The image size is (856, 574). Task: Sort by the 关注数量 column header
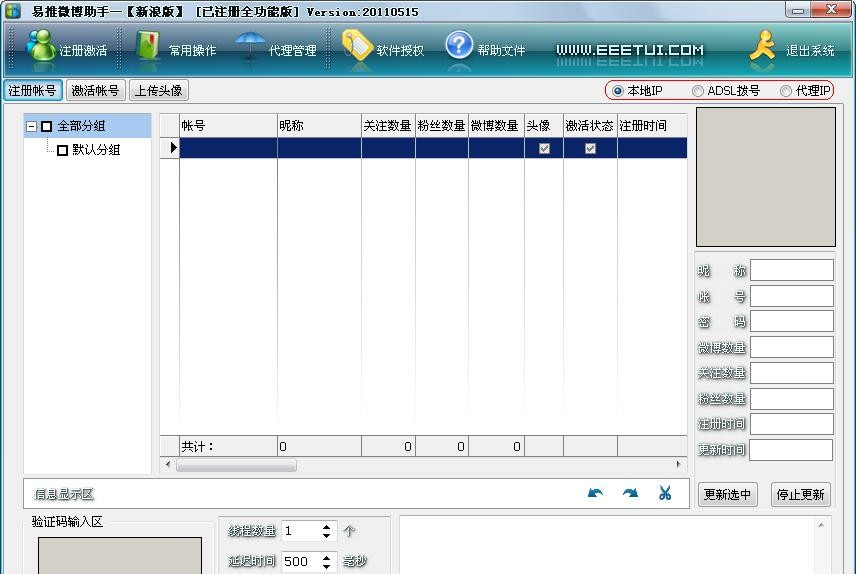(388, 126)
